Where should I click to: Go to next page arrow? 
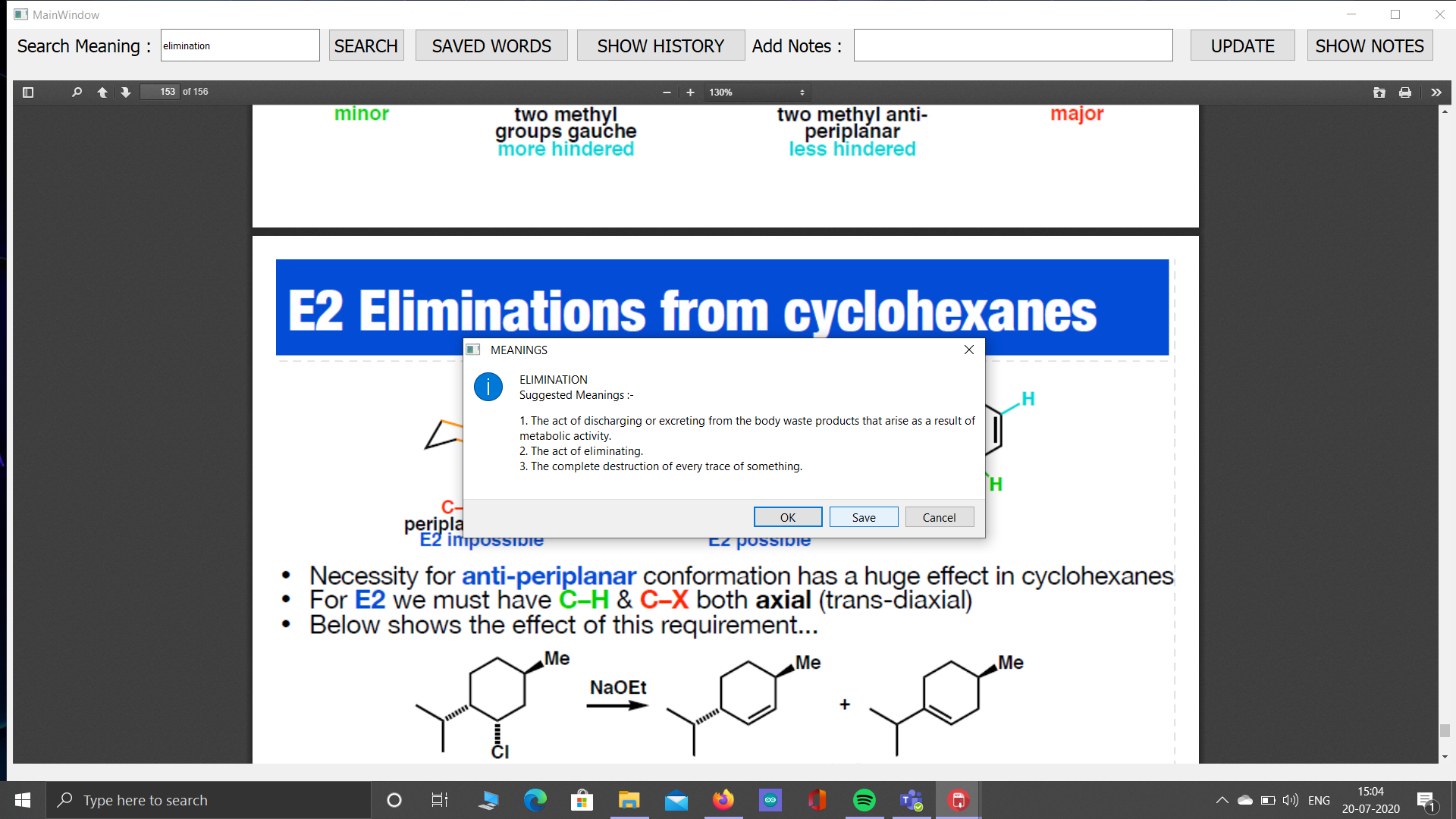point(126,92)
